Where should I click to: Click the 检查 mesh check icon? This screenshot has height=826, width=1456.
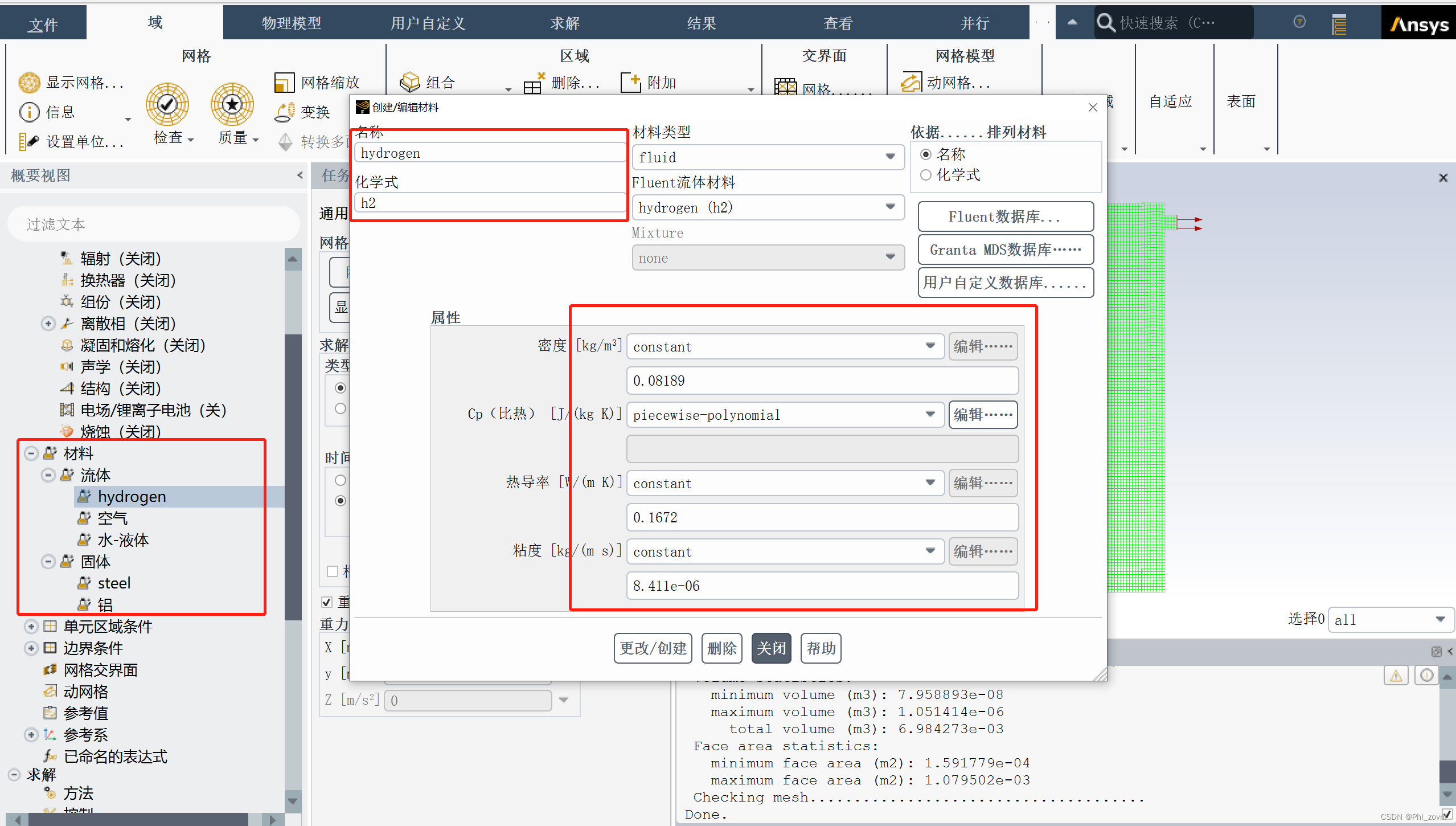167,104
